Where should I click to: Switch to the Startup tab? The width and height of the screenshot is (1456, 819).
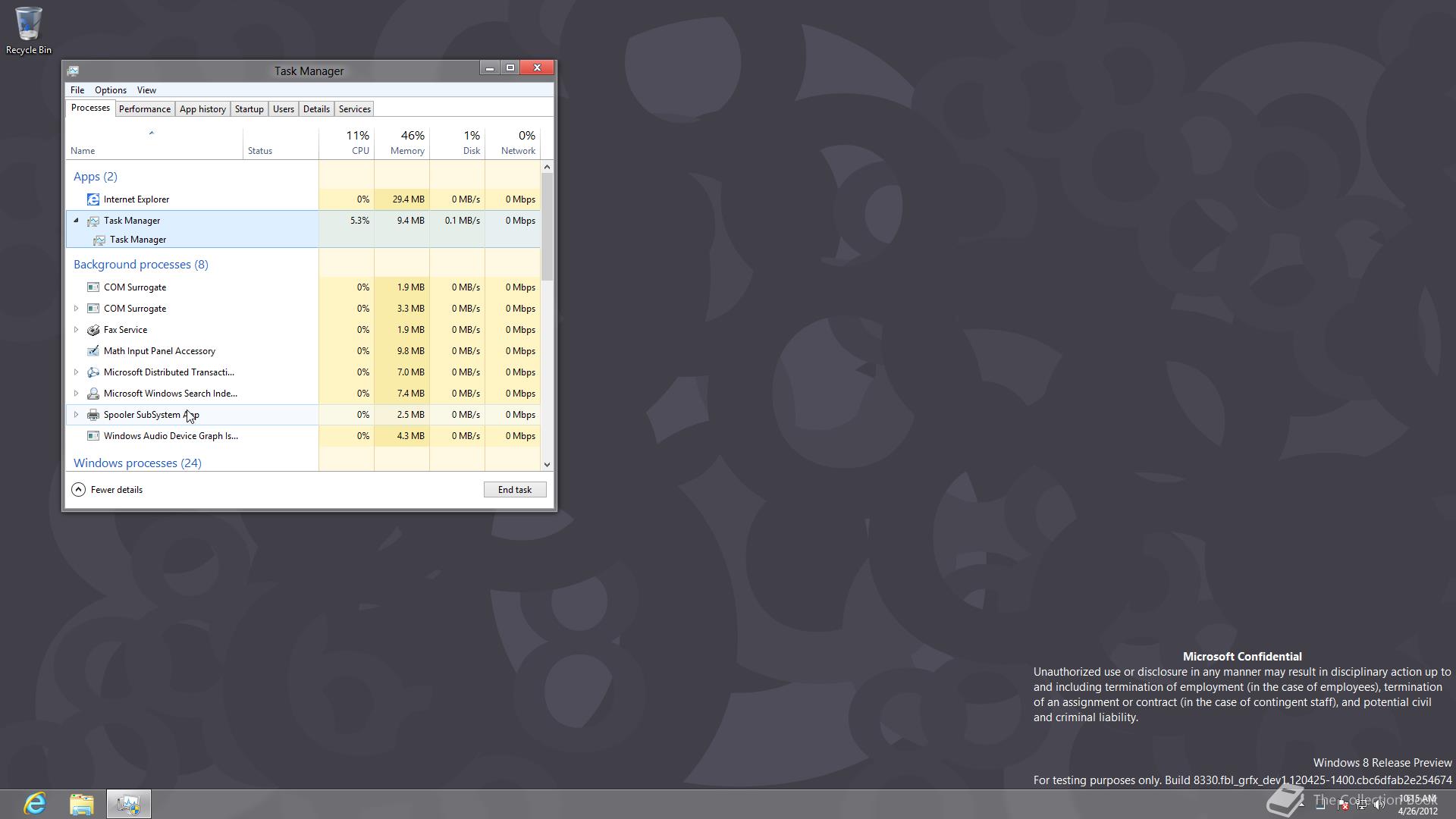[249, 109]
